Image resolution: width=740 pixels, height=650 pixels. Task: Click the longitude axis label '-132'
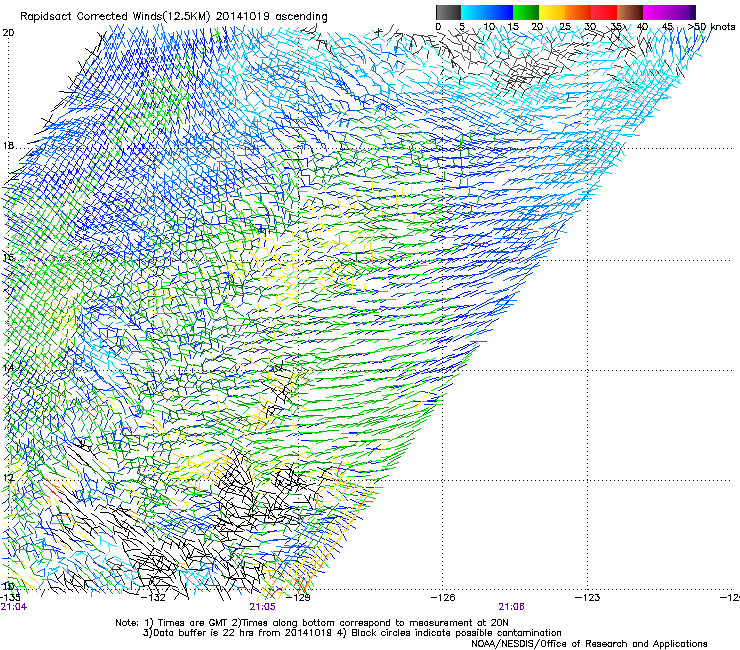[x=154, y=598]
